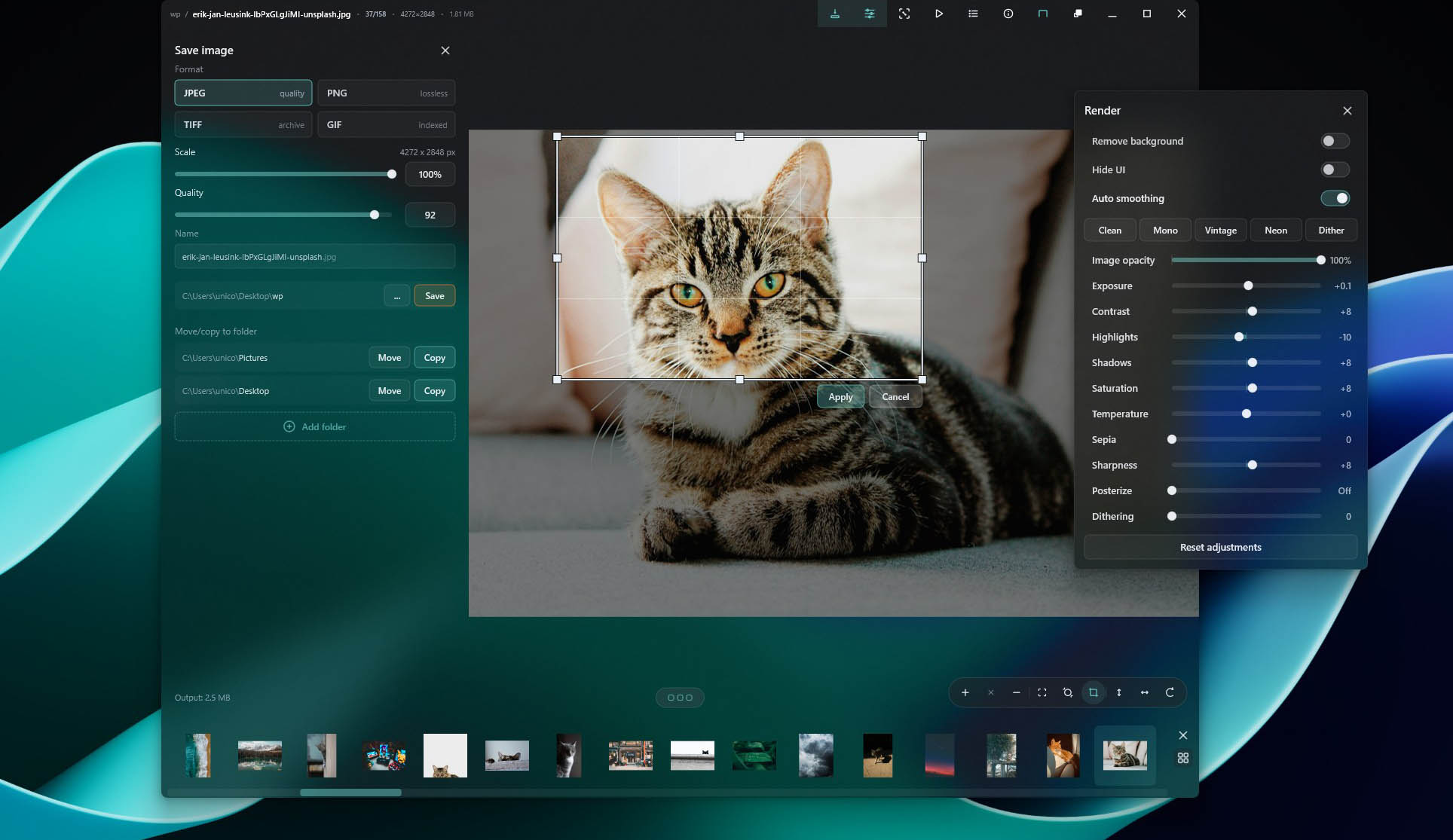Close the thumbnail strip with its X icon
Viewport: 1453px width, 840px height.
coord(1183,735)
